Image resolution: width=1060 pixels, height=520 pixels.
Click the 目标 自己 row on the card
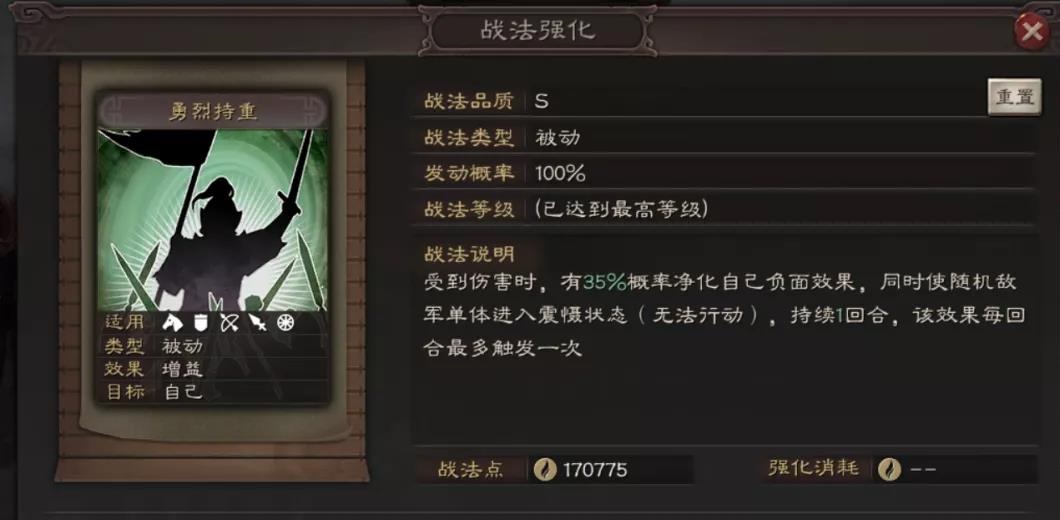(x=214, y=392)
